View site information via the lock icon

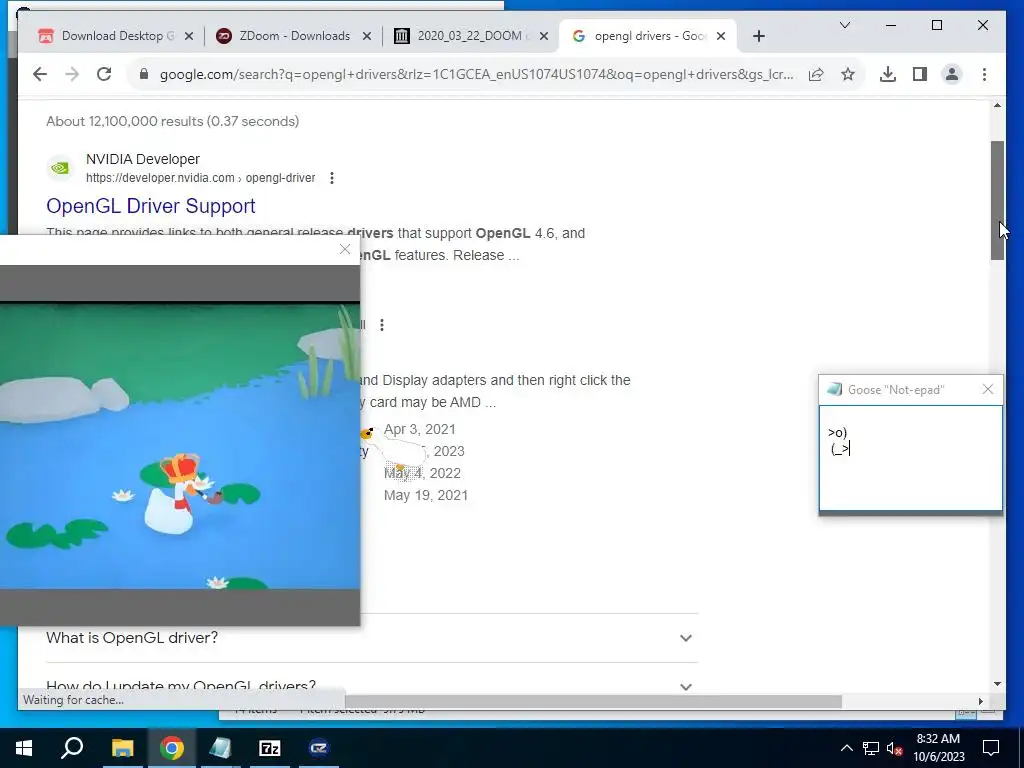click(x=144, y=74)
